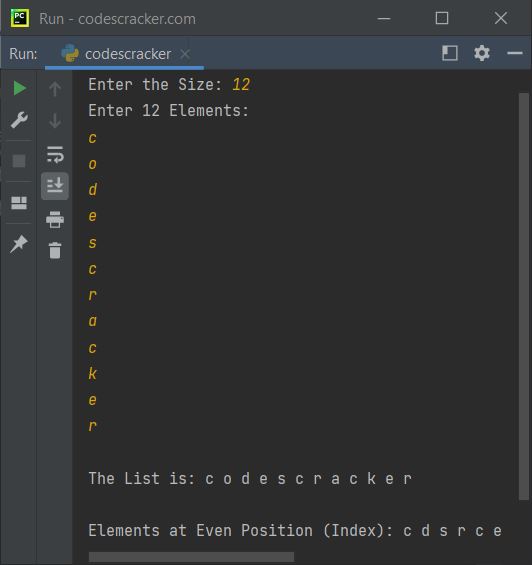Screen dimensions: 532x565
Task: Minimize the Run window
Action: click(384, 18)
